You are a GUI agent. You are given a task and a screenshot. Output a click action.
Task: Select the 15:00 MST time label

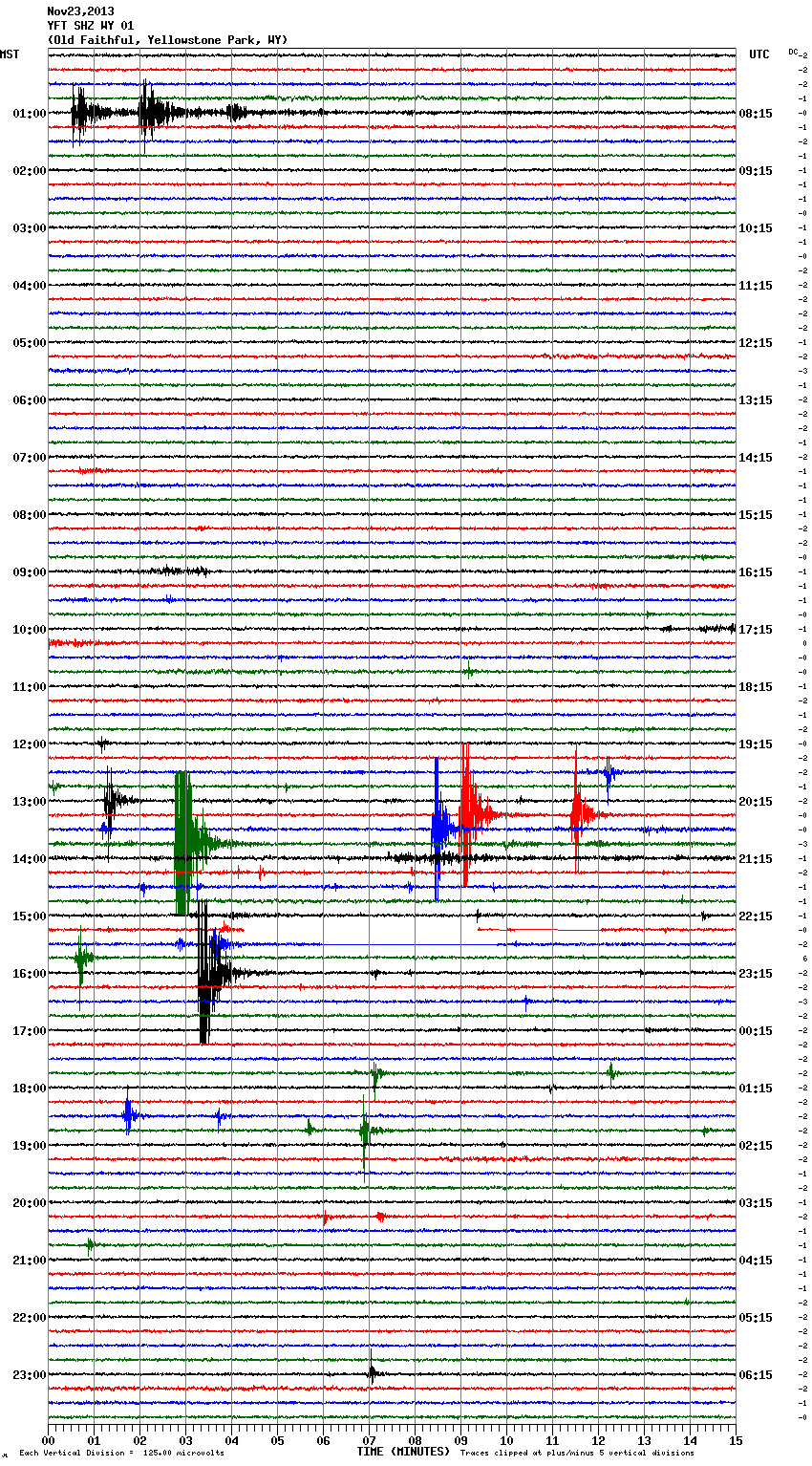coord(30,916)
